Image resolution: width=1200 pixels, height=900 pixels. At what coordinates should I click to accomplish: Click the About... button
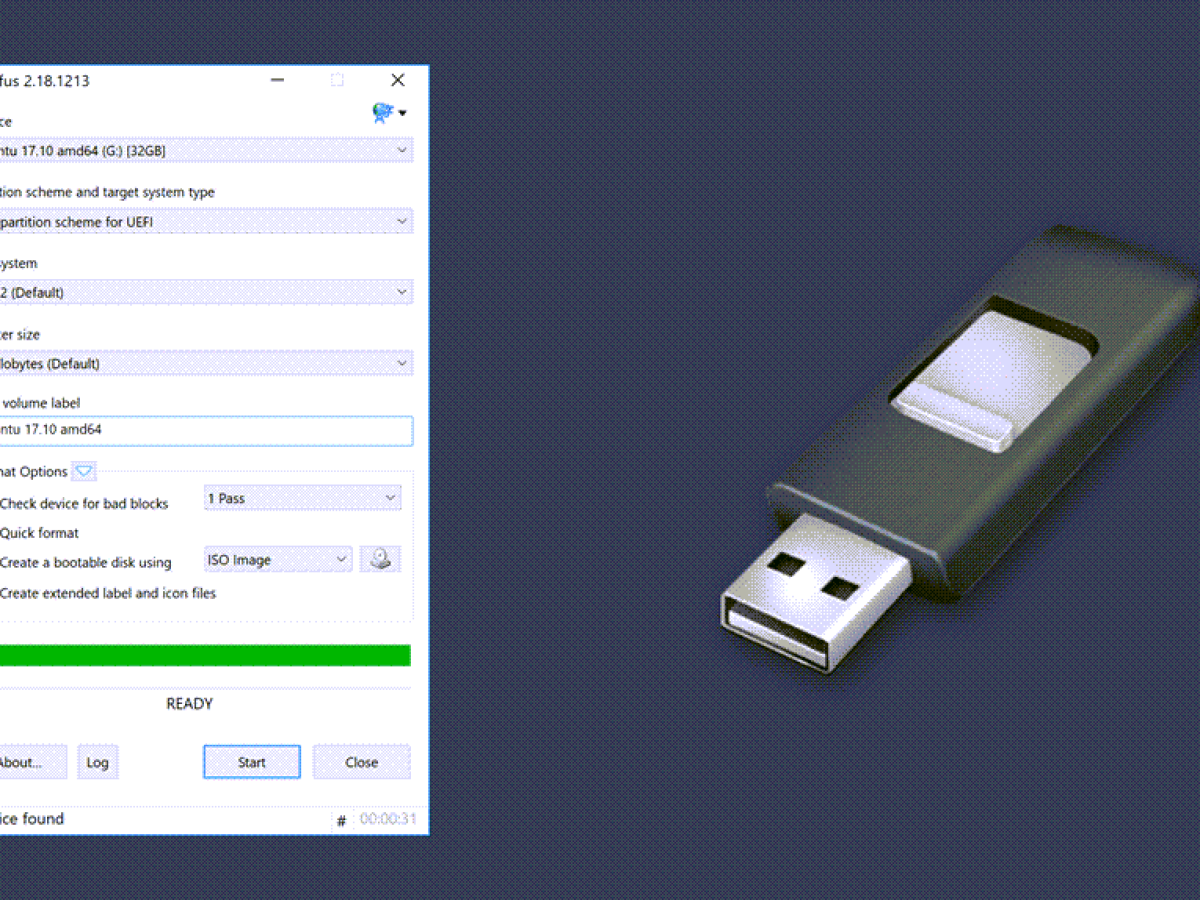pos(32,762)
